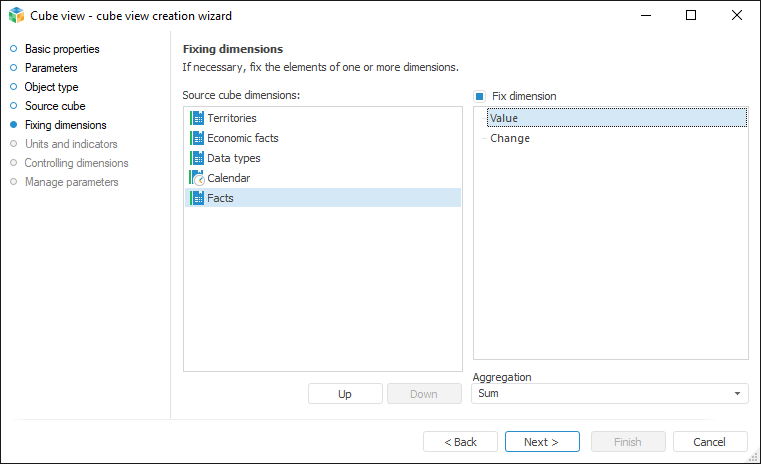This screenshot has height=464, width=761.
Task: Open the Aggregation dropdown
Action: tap(739, 394)
